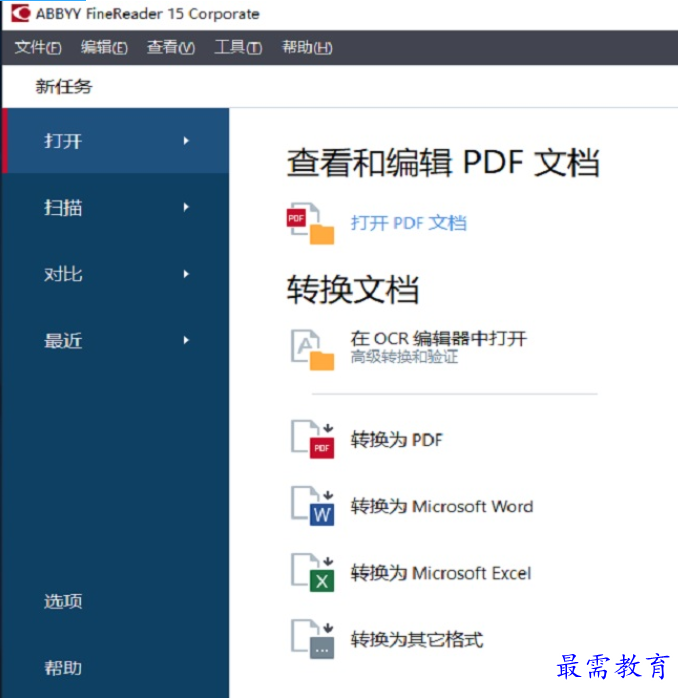This screenshot has height=698, width=678.
Task: Expand the 扫描 sidebar arrow
Action: point(186,208)
